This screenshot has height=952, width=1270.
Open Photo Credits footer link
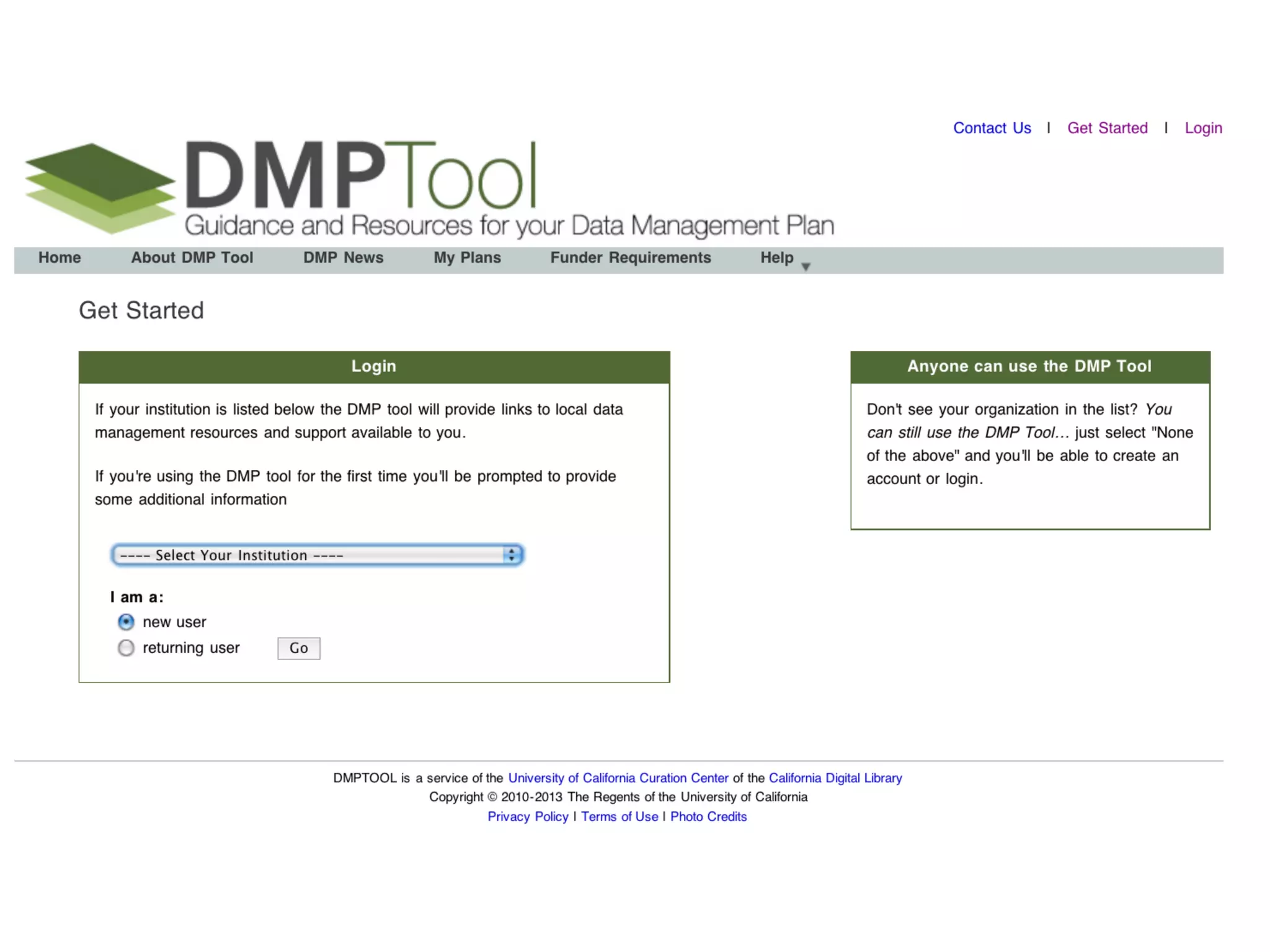708,816
